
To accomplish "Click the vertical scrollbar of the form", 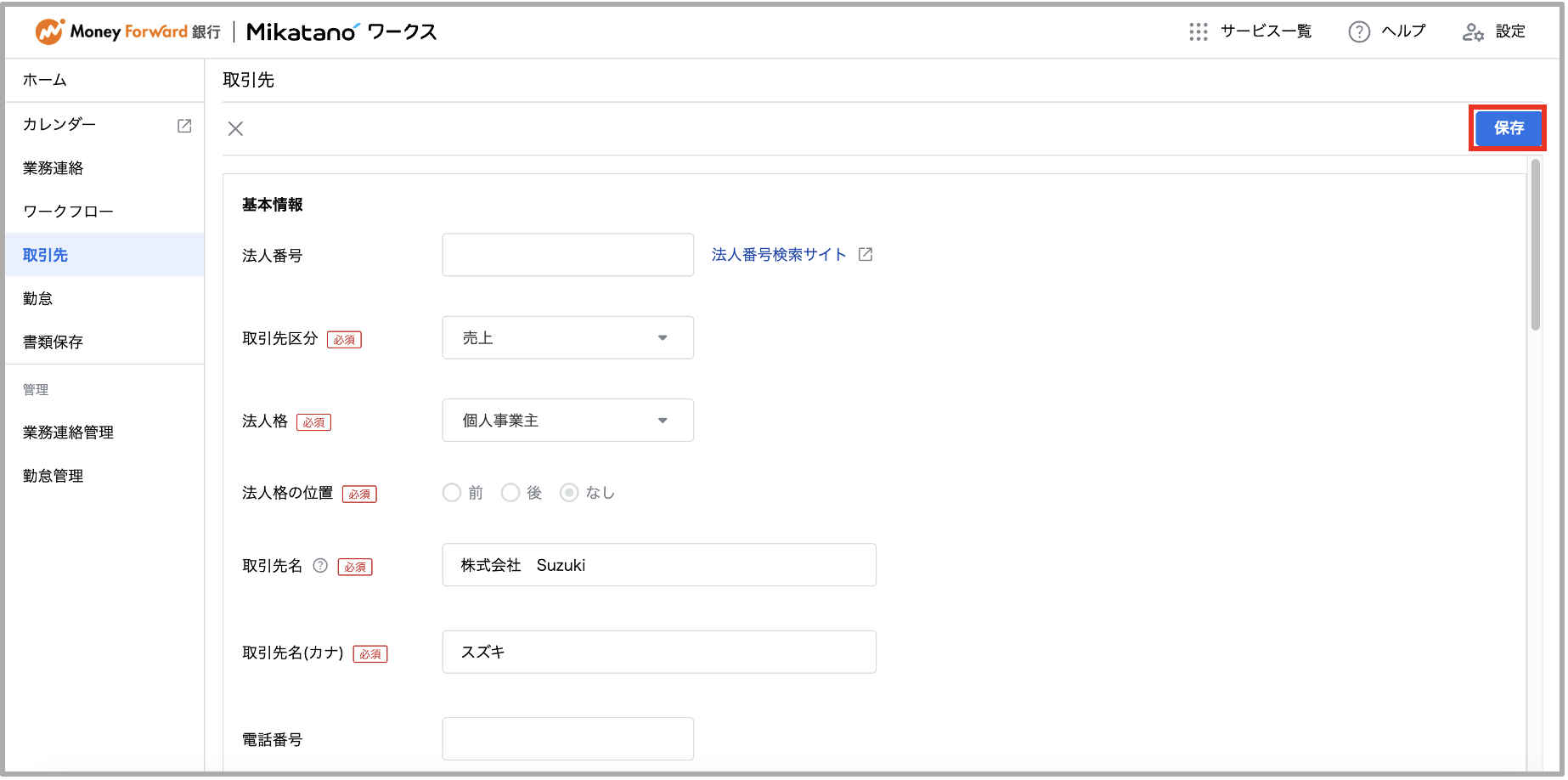I will pyautogui.click(x=1536, y=245).
